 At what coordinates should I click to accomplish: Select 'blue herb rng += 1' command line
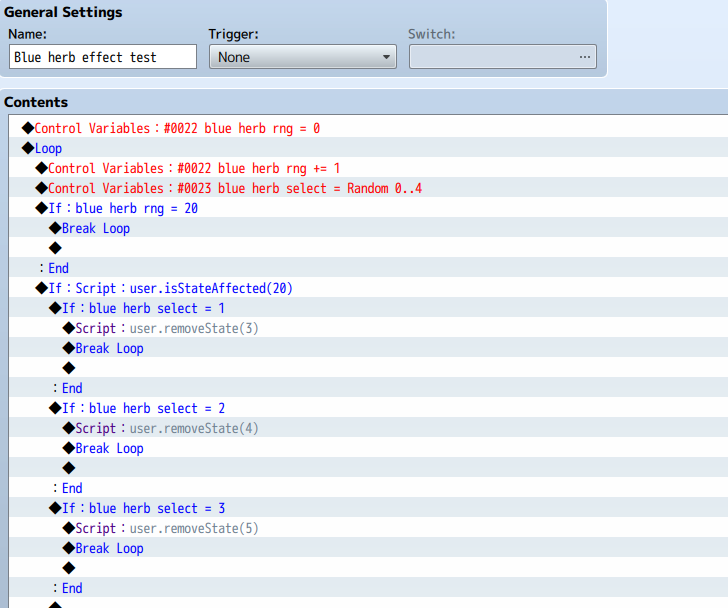point(369,168)
